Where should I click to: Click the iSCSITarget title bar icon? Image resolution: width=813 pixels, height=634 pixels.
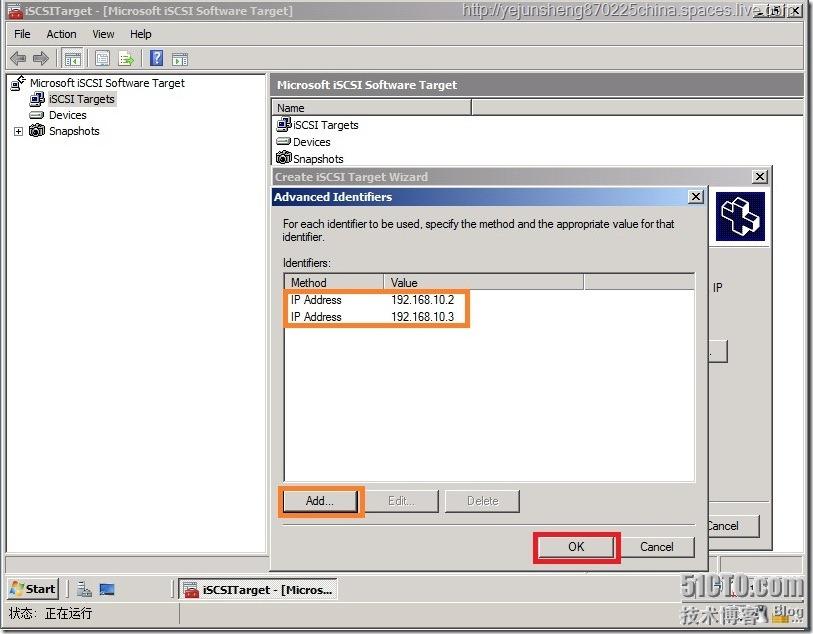coord(16,10)
